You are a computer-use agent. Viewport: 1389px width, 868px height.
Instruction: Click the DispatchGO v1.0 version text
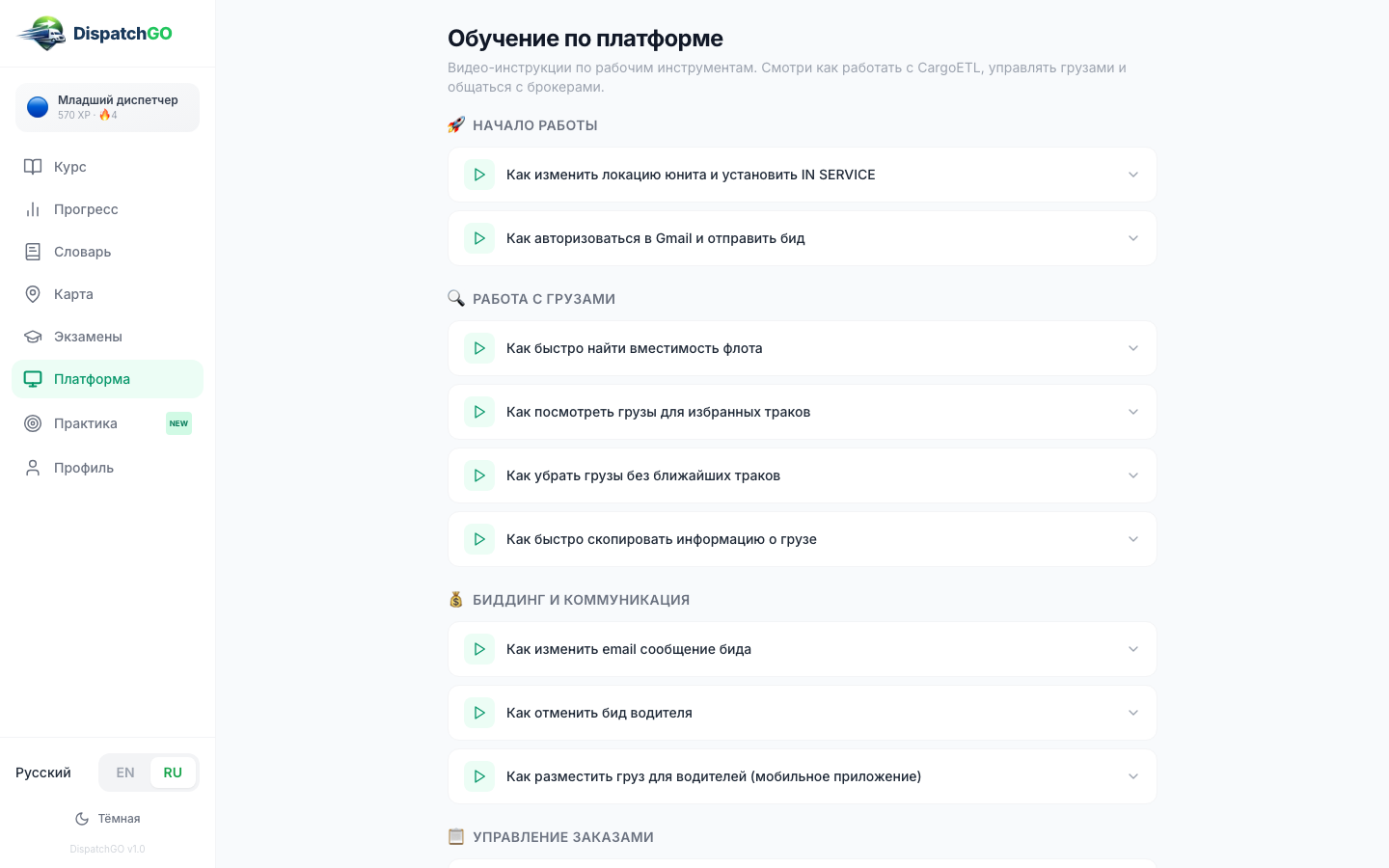[107, 850]
